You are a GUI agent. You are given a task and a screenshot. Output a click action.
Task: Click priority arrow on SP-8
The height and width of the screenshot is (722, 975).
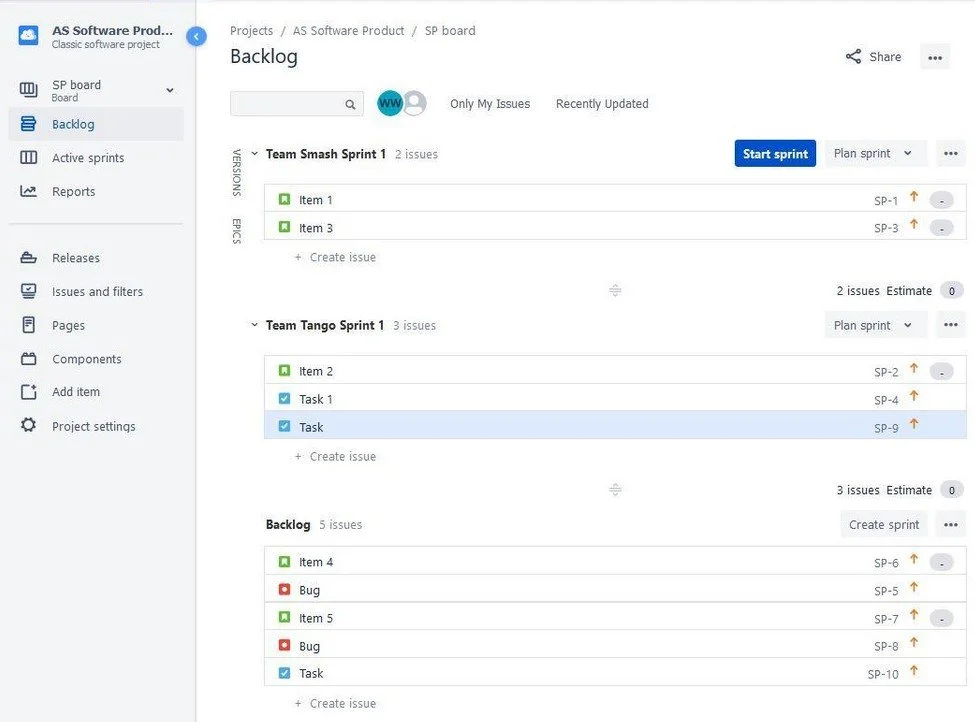pos(913,642)
